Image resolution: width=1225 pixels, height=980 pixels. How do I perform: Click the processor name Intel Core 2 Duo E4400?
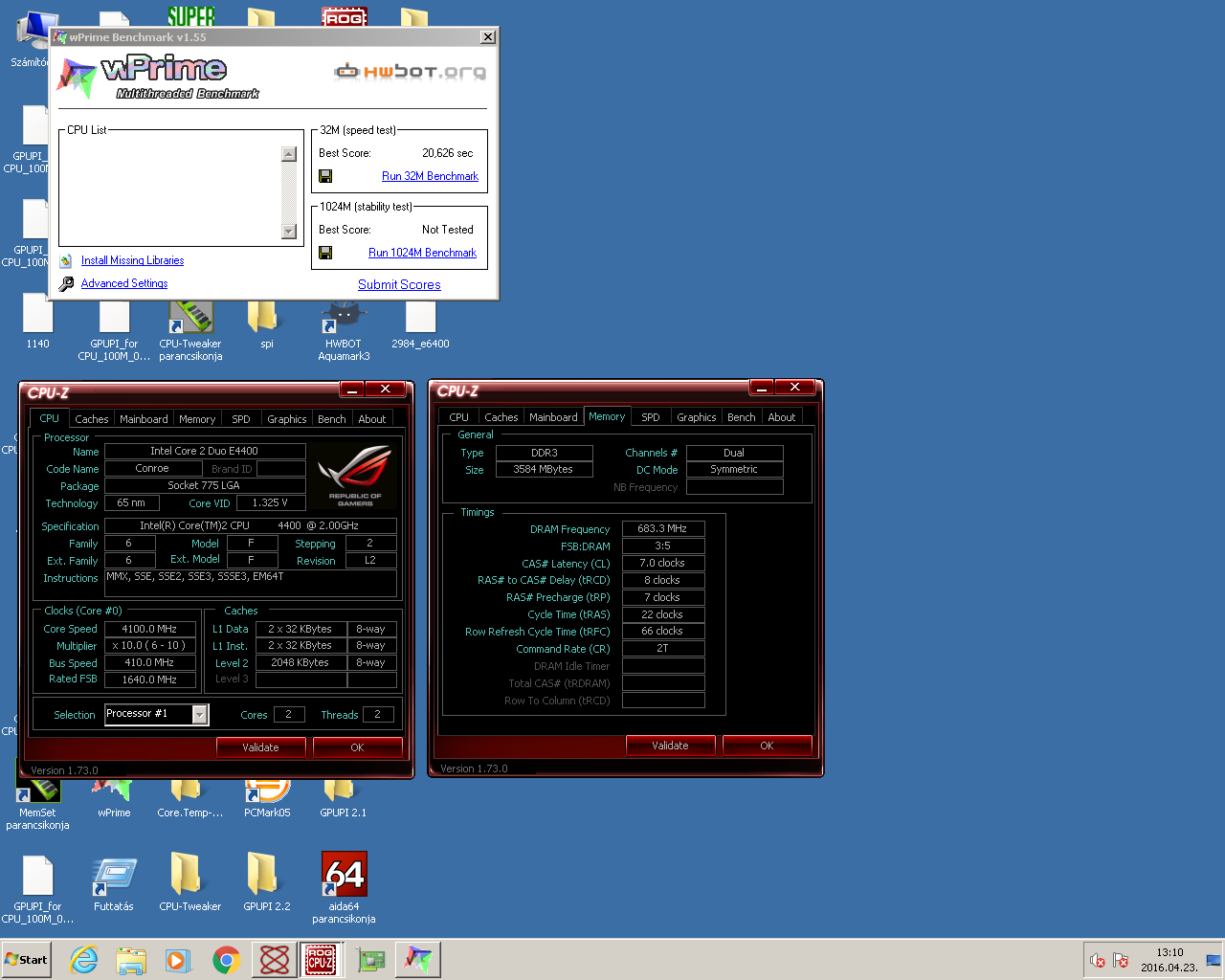click(204, 451)
